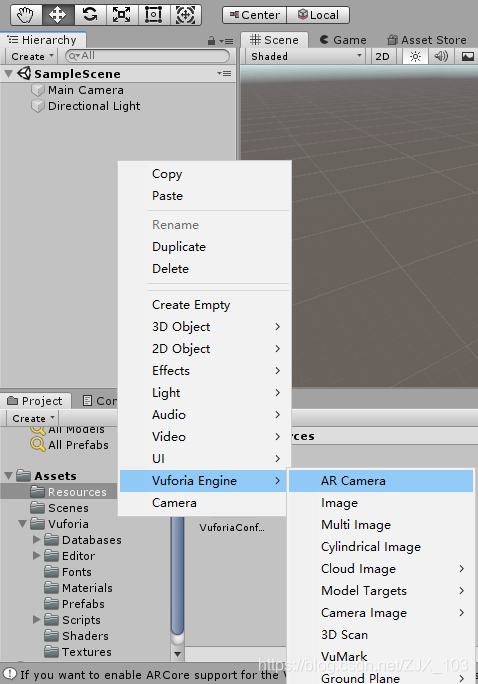Open the 2D Object submenu
Image resolution: width=478 pixels, height=684 pixels.
205,349
